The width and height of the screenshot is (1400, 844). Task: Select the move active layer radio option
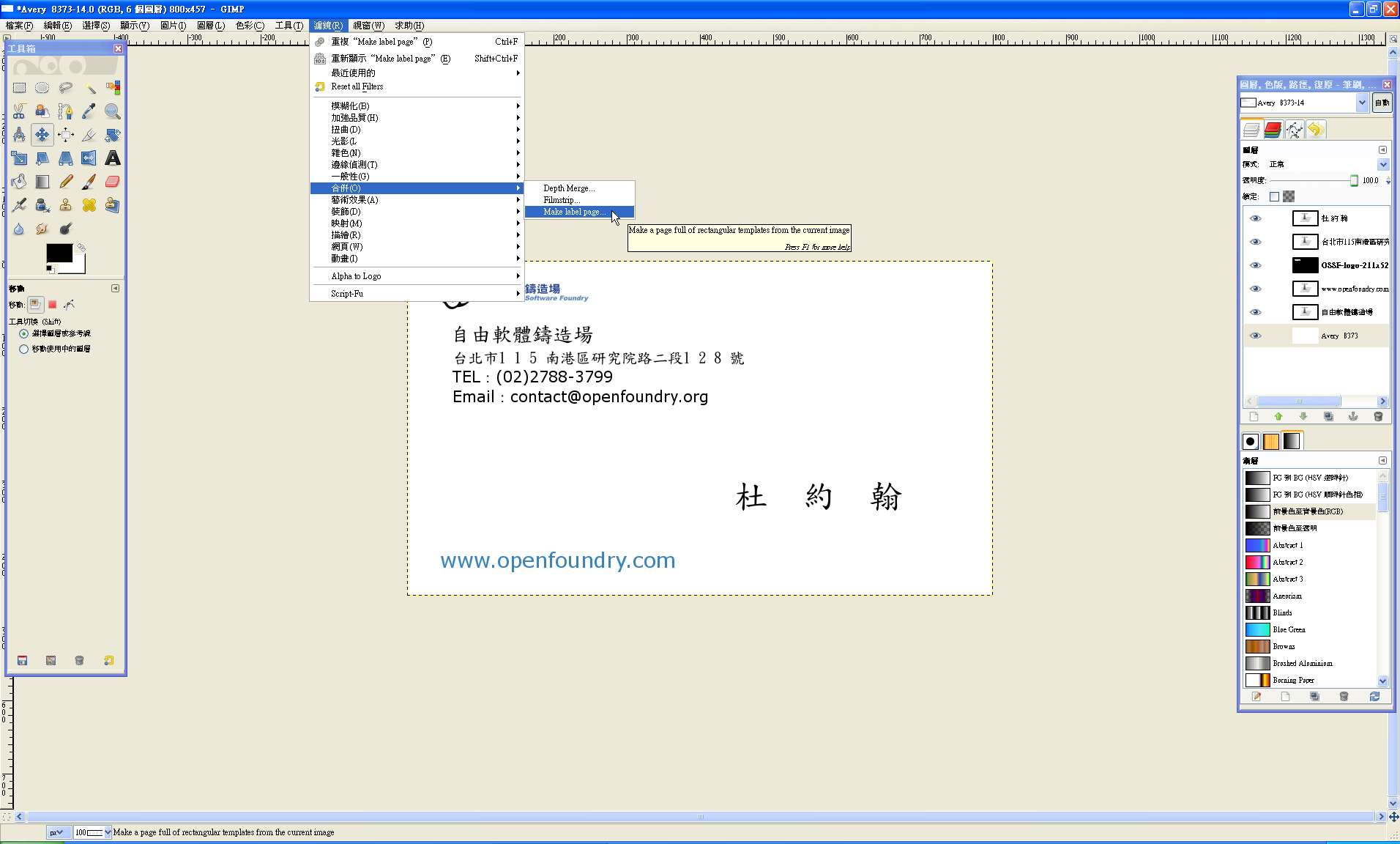tap(24, 349)
